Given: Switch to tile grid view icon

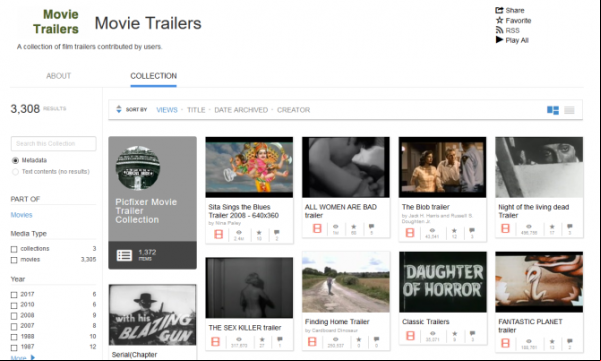Looking at the screenshot, I should coord(553,110).
